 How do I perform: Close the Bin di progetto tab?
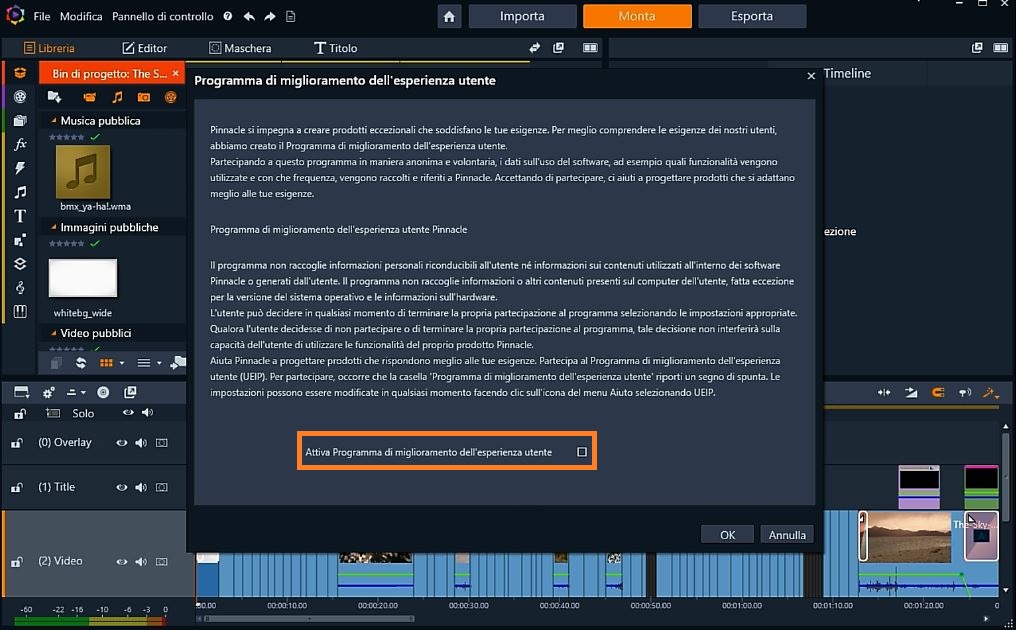click(176, 74)
